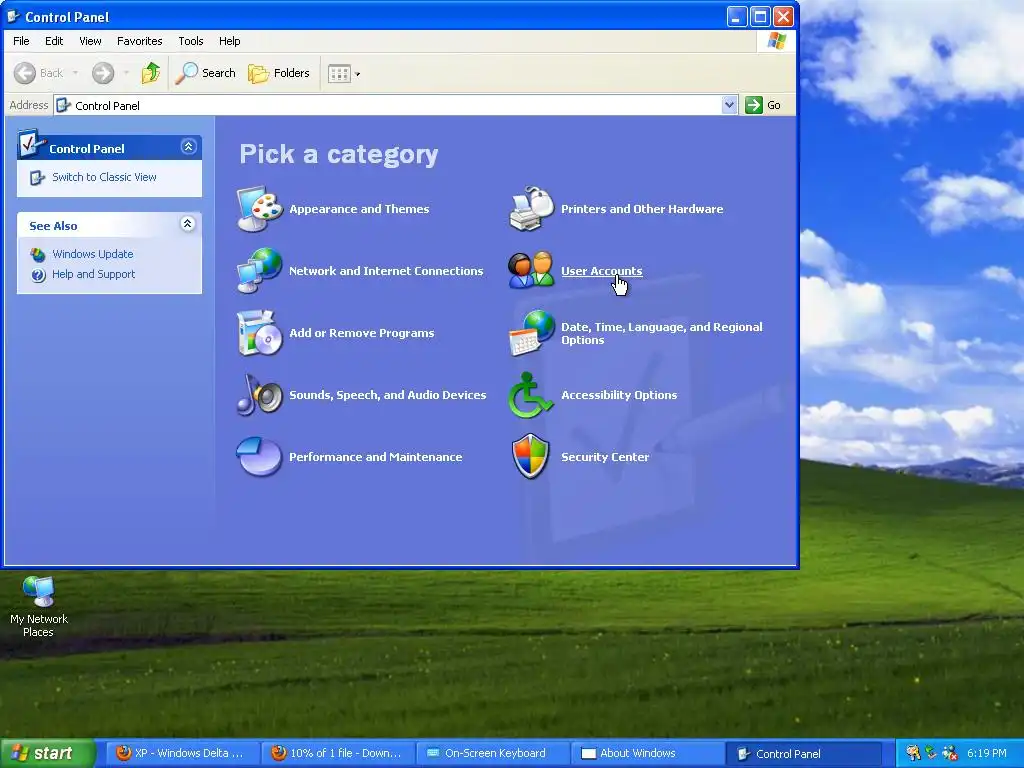Open the Views button dropdown
The width and height of the screenshot is (1024, 768).
(344, 73)
